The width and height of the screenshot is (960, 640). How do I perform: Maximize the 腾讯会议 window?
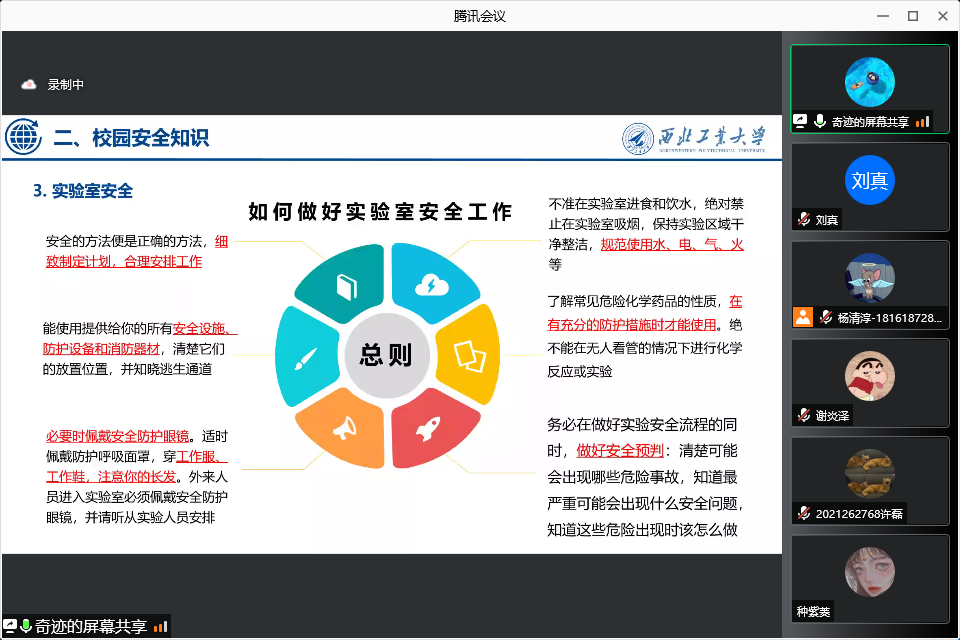click(x=912, y=15)
